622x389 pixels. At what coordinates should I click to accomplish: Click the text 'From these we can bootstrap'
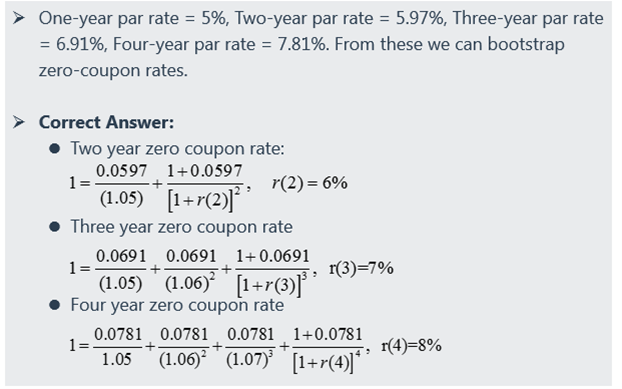click(x=449, y=44)
